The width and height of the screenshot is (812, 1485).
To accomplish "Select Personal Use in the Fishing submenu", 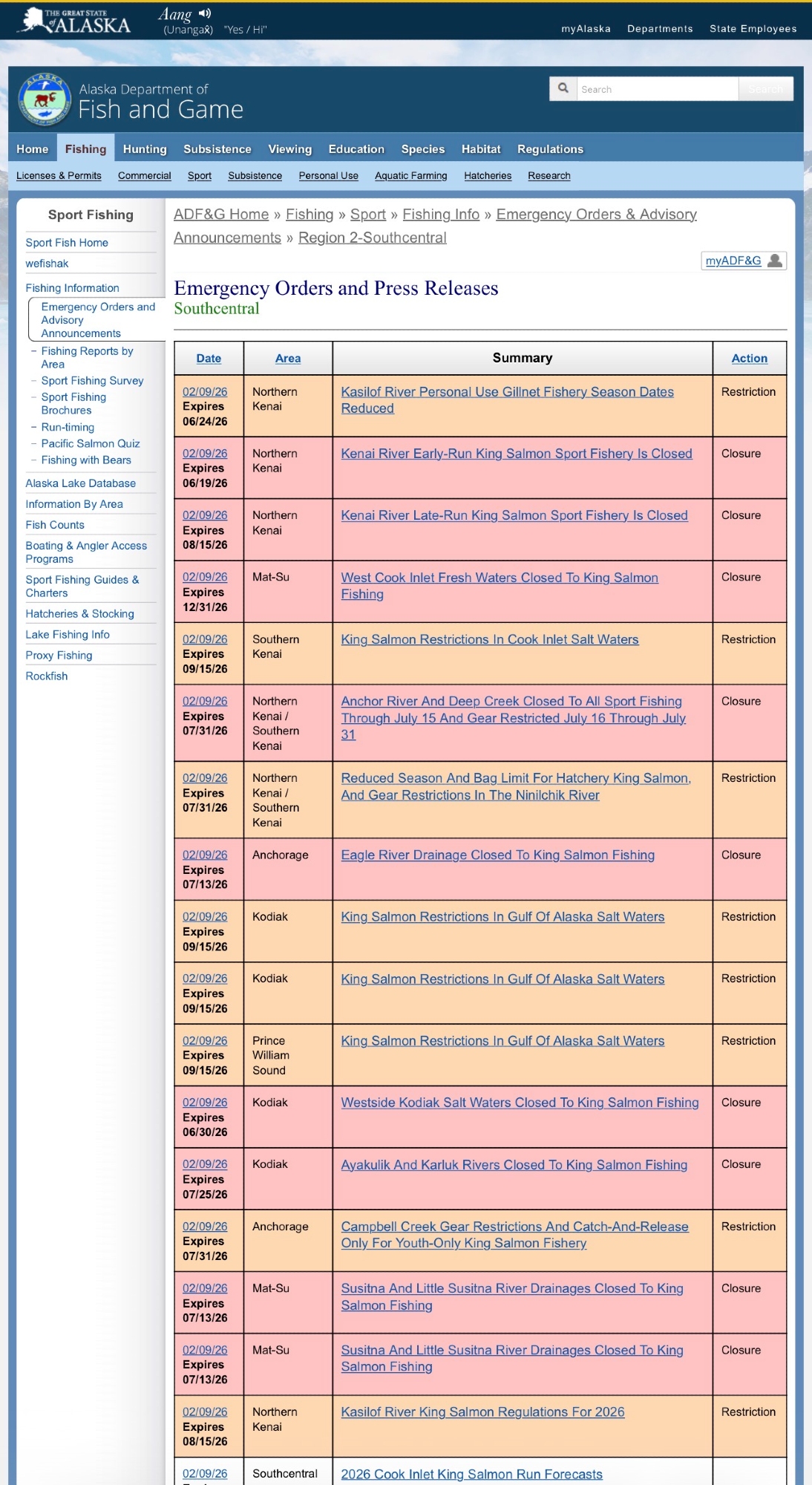I will tap(328, 176).
